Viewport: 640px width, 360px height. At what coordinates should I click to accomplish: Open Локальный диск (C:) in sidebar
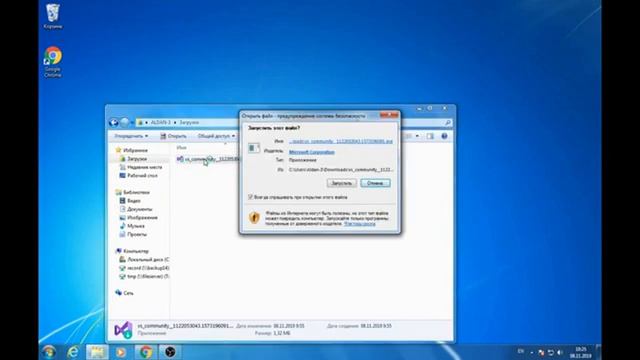(x=148, y=260)
